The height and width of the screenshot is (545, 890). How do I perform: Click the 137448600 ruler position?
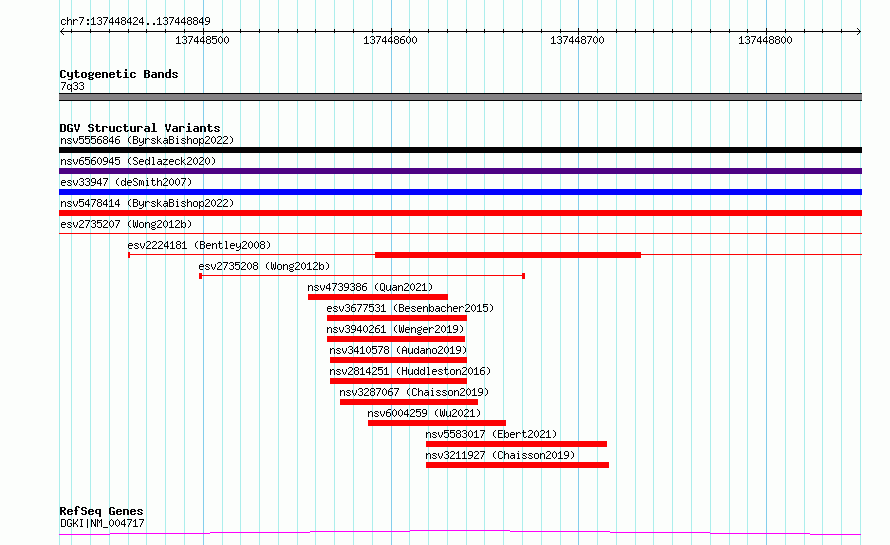tap(391, 40)
